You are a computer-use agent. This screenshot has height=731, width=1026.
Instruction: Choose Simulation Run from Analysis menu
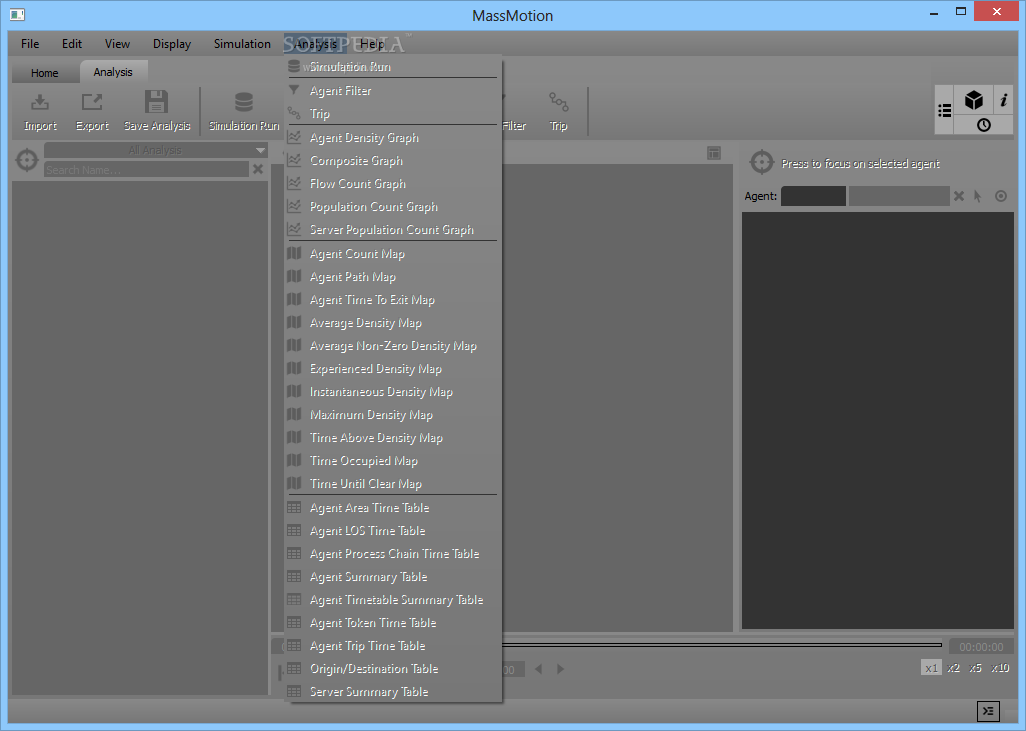(393, 67)
